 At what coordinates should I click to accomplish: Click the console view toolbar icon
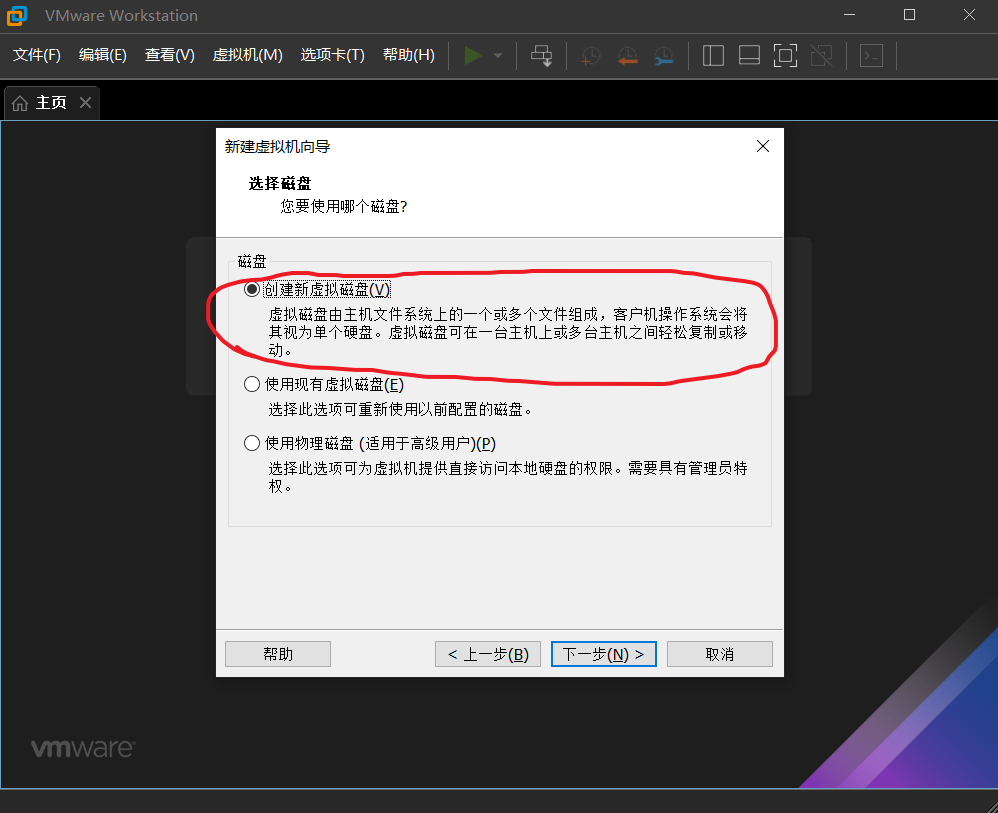point(871,55)
